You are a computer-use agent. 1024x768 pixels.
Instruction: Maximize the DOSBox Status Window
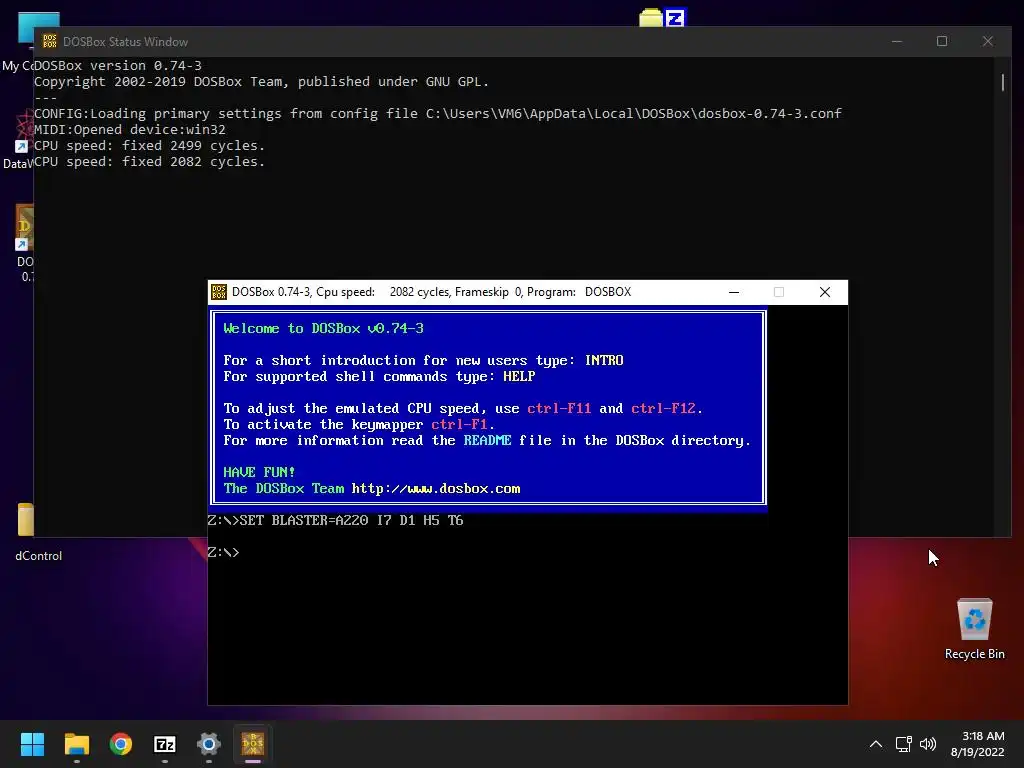point(942,41)
